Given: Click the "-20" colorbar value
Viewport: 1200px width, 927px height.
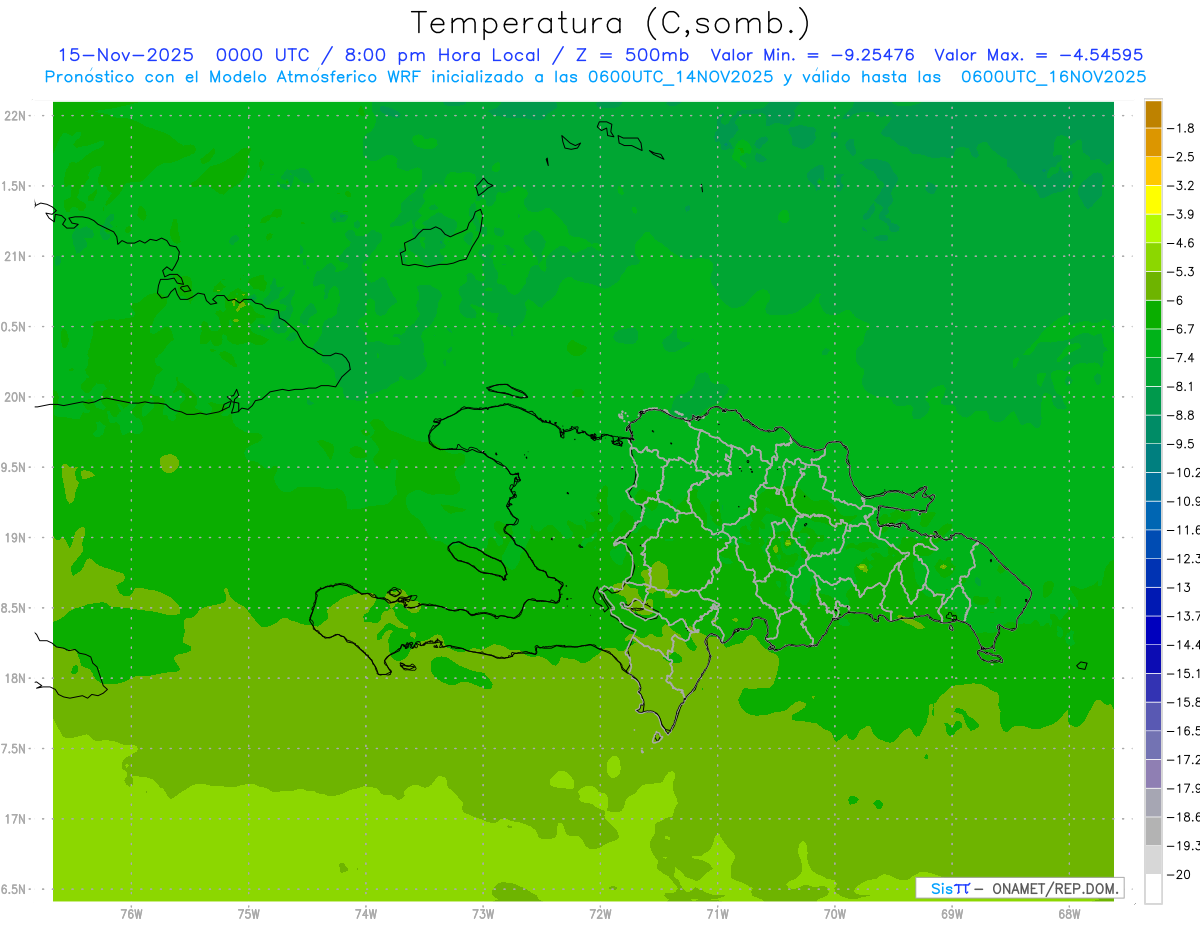Looking at the screenshot, I should 1180,875.
